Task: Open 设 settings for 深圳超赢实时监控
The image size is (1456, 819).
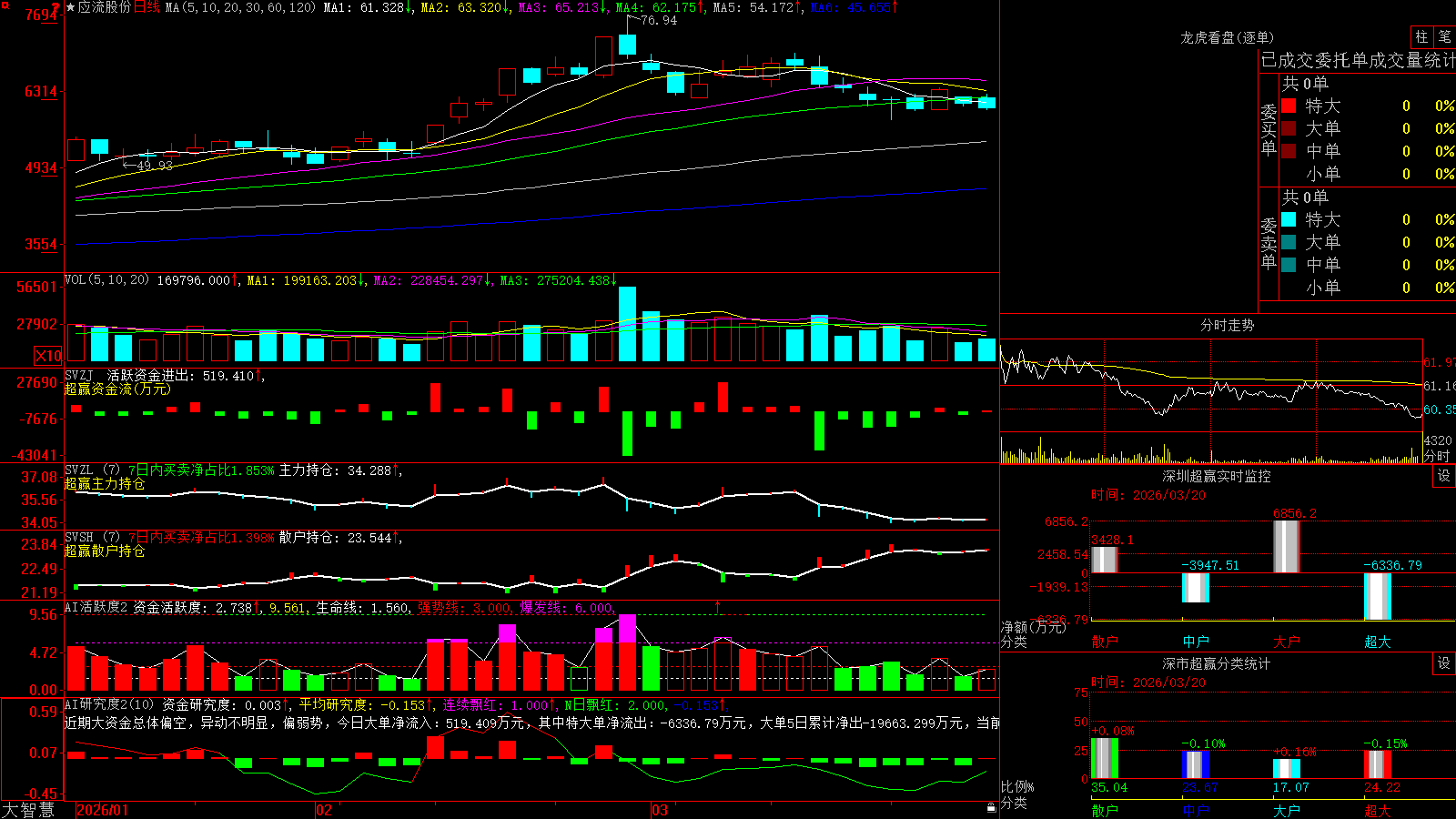Action: pyautogui.click(x=1444, y=476)
